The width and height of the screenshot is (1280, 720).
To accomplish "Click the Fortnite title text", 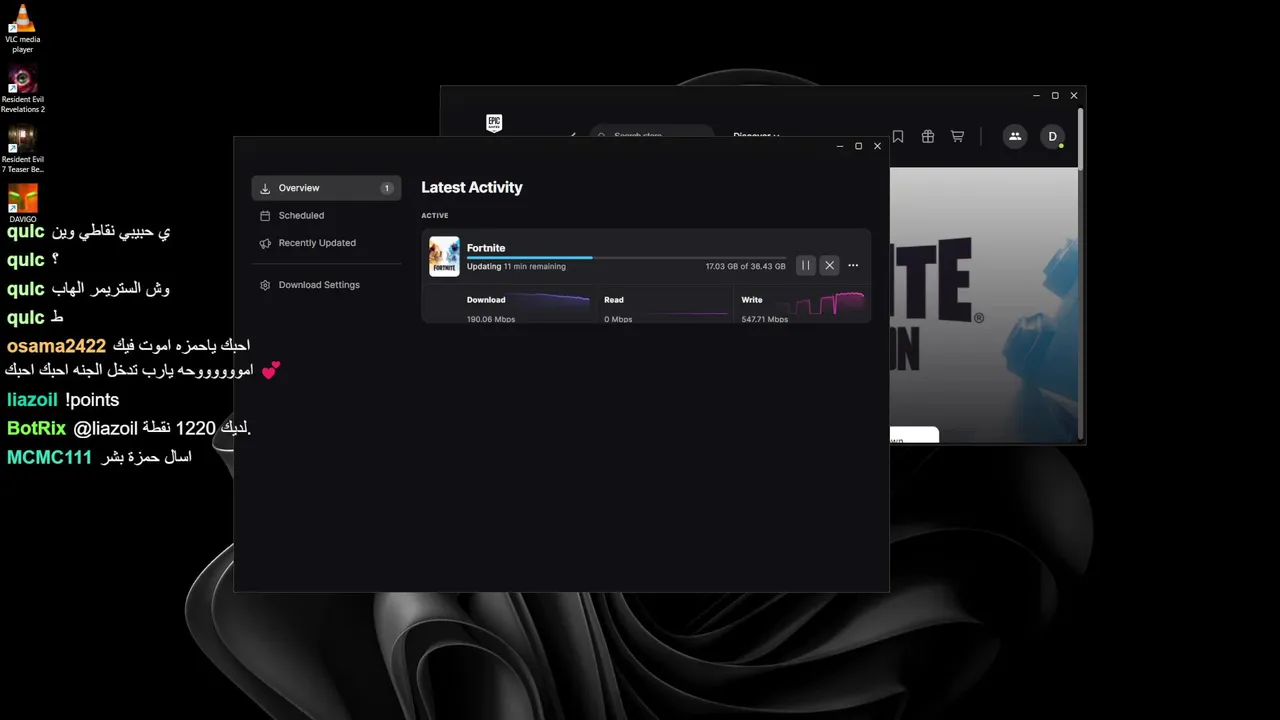I will coord(486,248).
